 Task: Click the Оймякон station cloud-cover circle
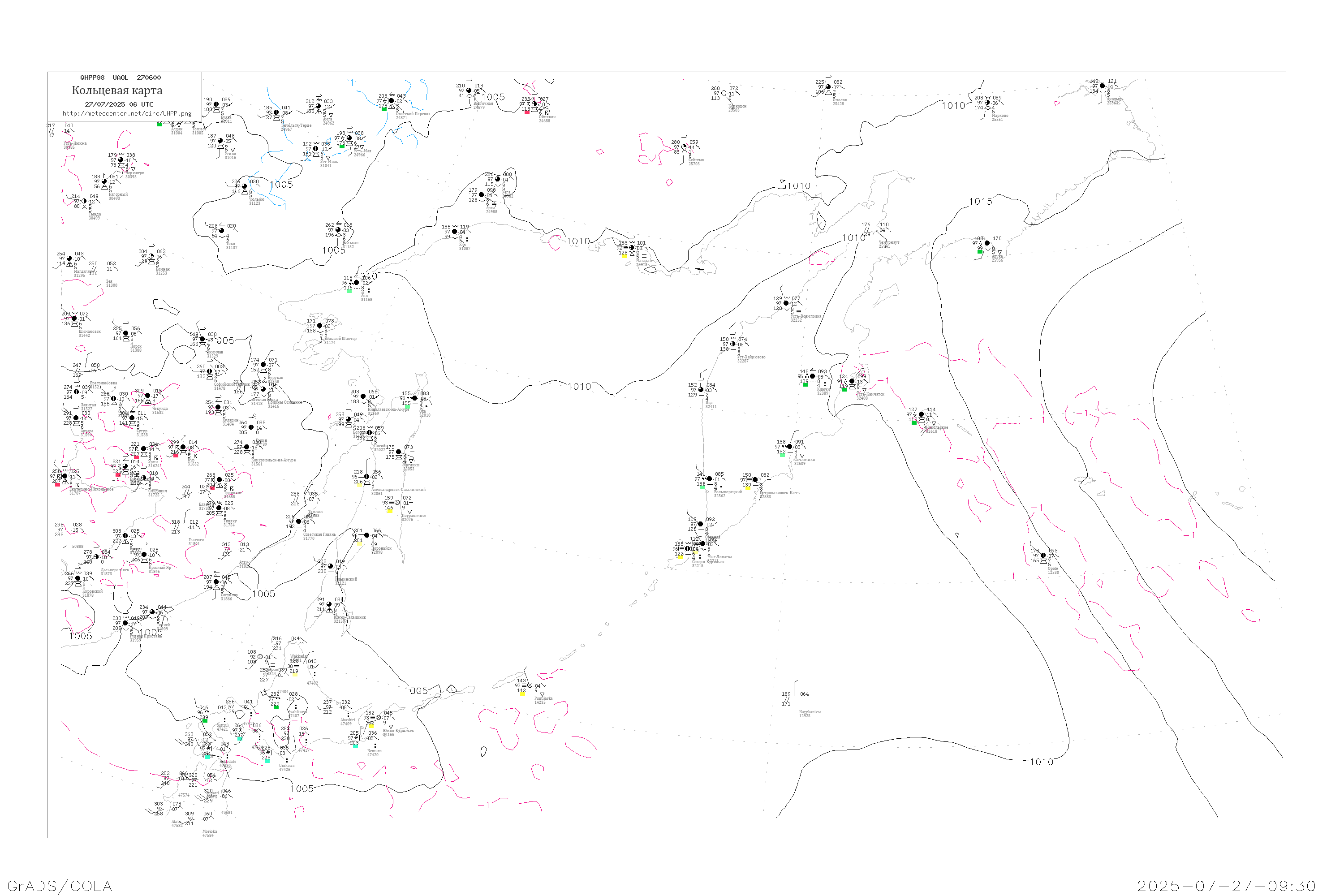[534, 104]
